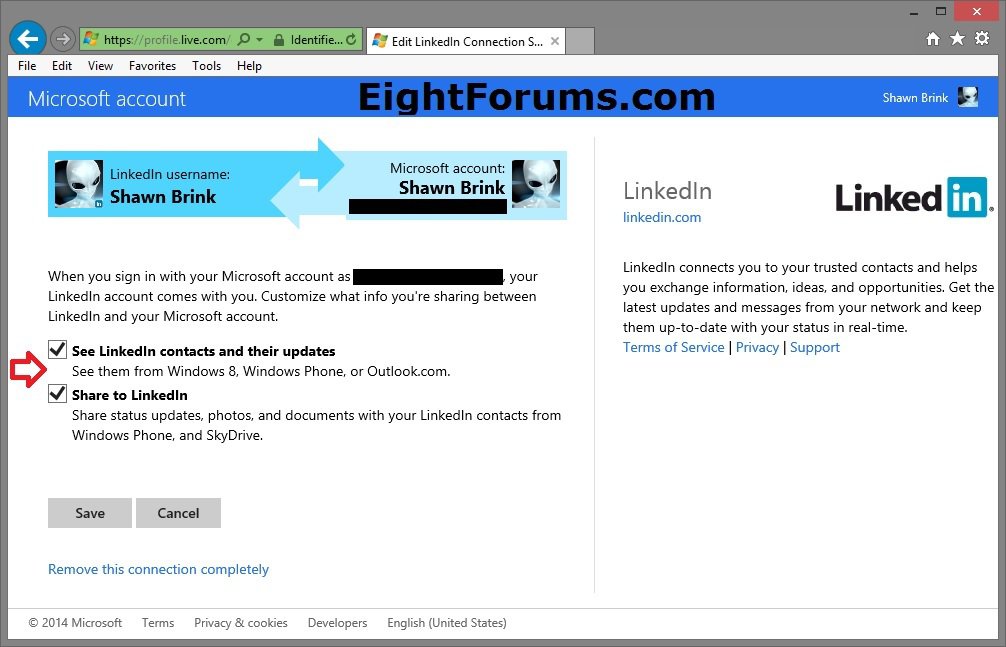Click the LinkedIn username avatar thumbnail

[79, 184]
